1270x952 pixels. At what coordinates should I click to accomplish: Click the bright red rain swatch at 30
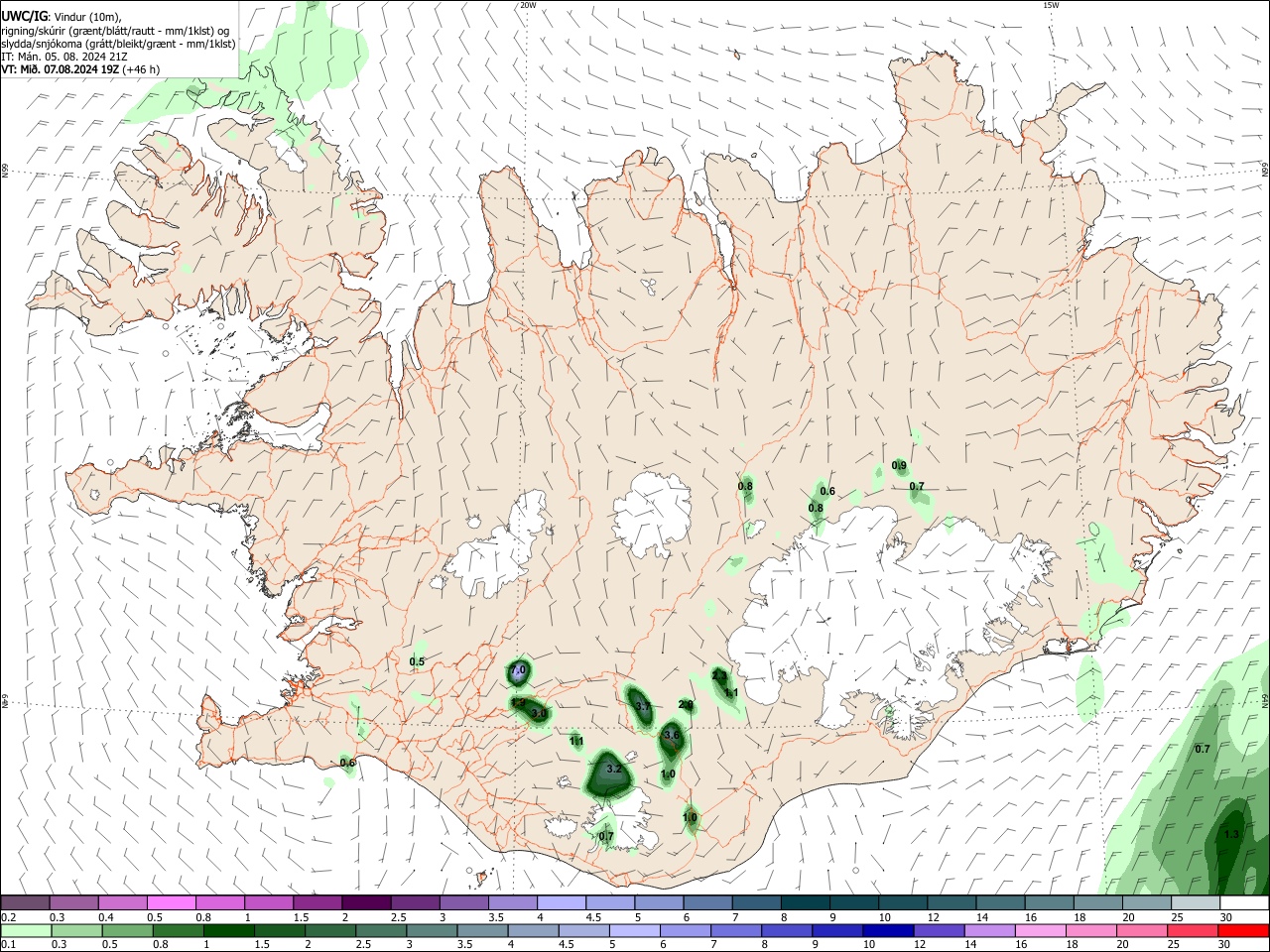pos(1243,930)
